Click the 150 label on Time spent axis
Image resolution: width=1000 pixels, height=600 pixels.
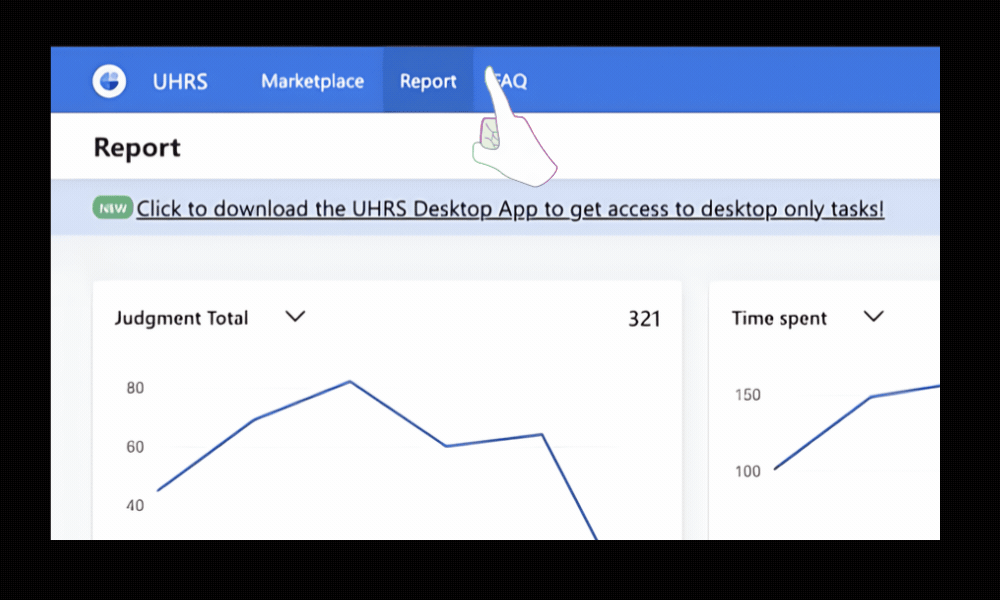click(747, 395)
